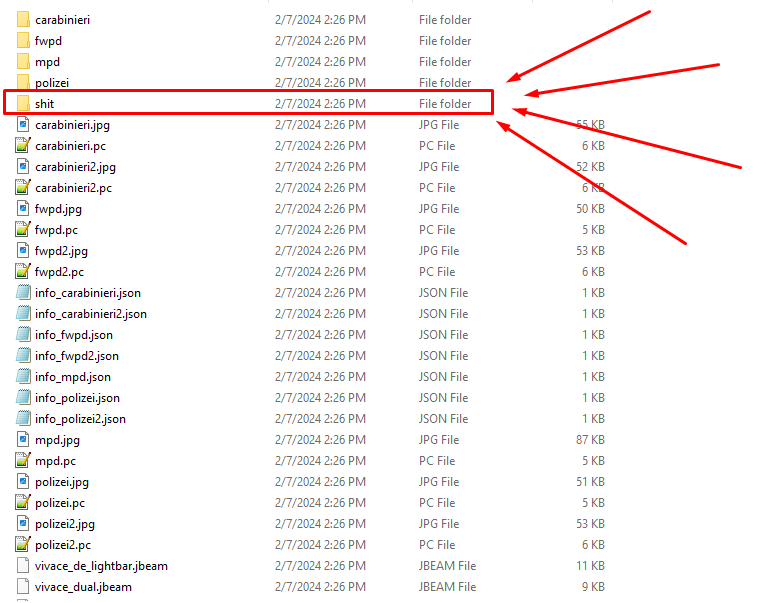Click the info_fwpd.json file icon
The image size is (776, 603).
point(23,335)
